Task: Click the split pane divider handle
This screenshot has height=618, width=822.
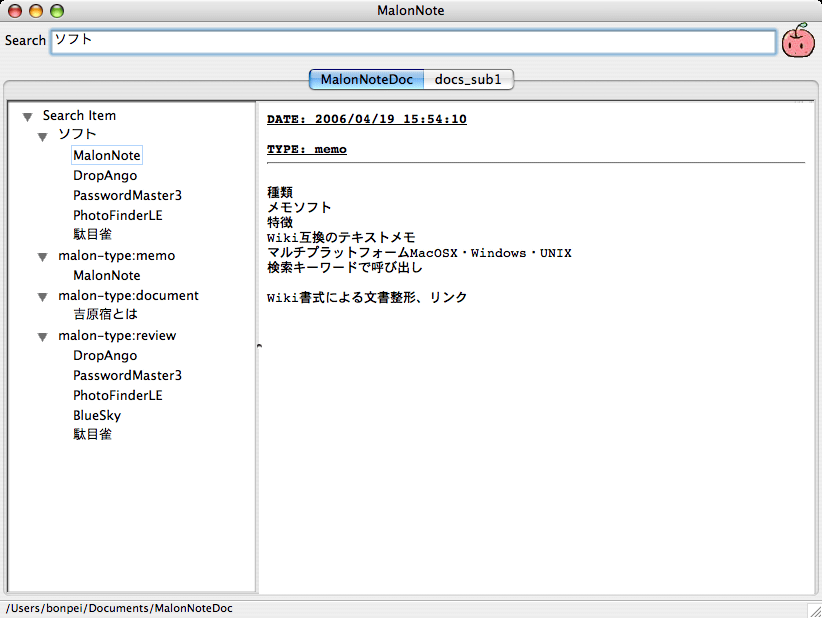Action: [258, 346]
